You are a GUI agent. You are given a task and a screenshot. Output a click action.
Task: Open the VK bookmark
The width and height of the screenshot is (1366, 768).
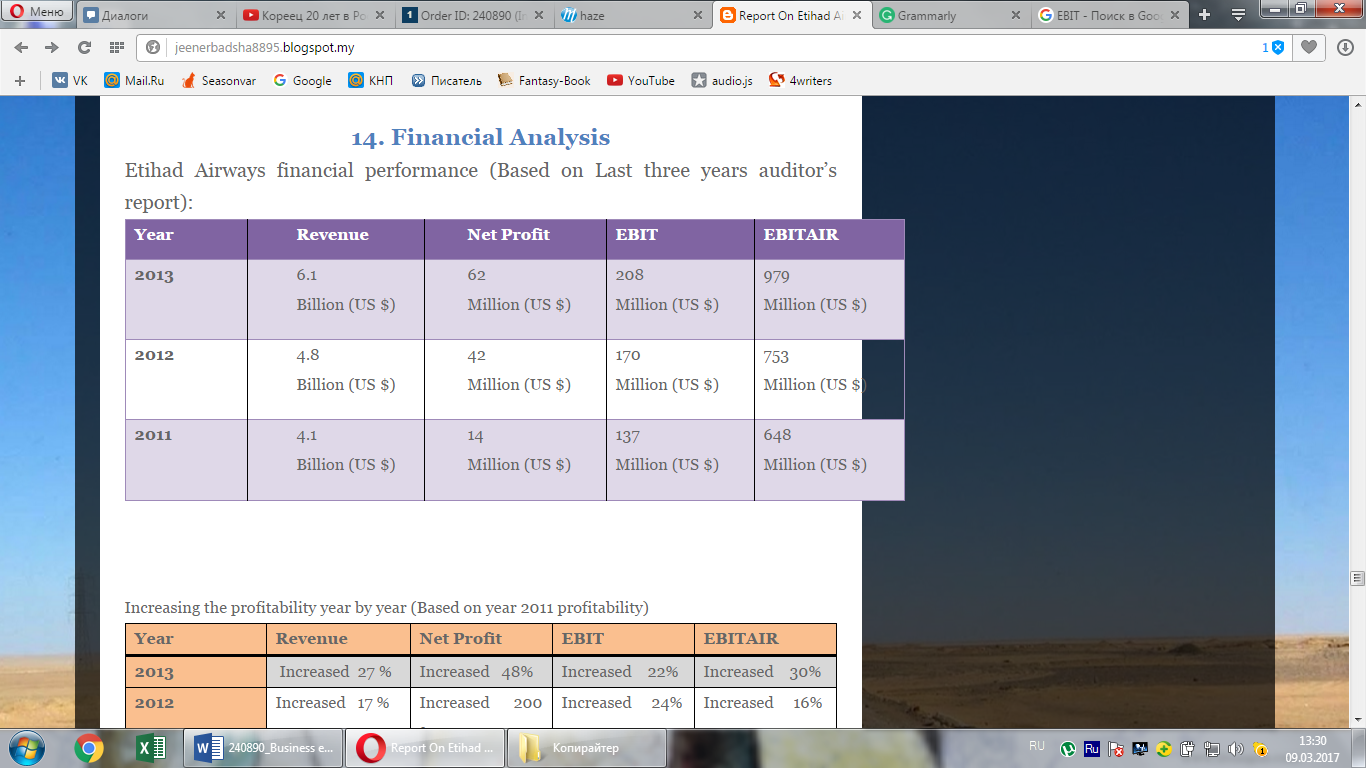pyautogui.click(x=70, y=81)
